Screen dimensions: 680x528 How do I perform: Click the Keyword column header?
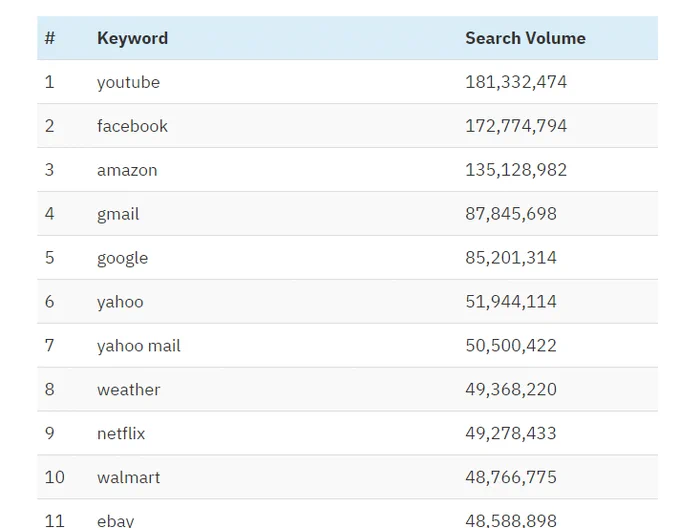click(132, 39)
